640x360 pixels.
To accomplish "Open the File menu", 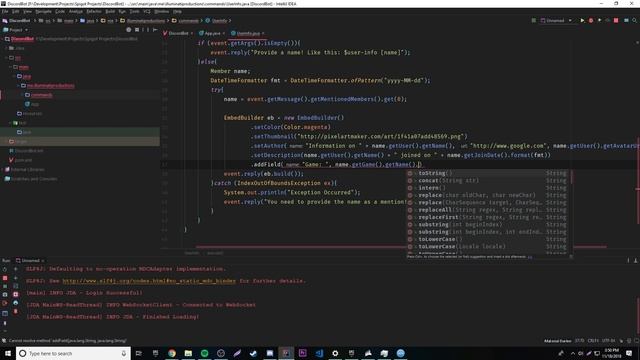I will (x=5, y=11).
